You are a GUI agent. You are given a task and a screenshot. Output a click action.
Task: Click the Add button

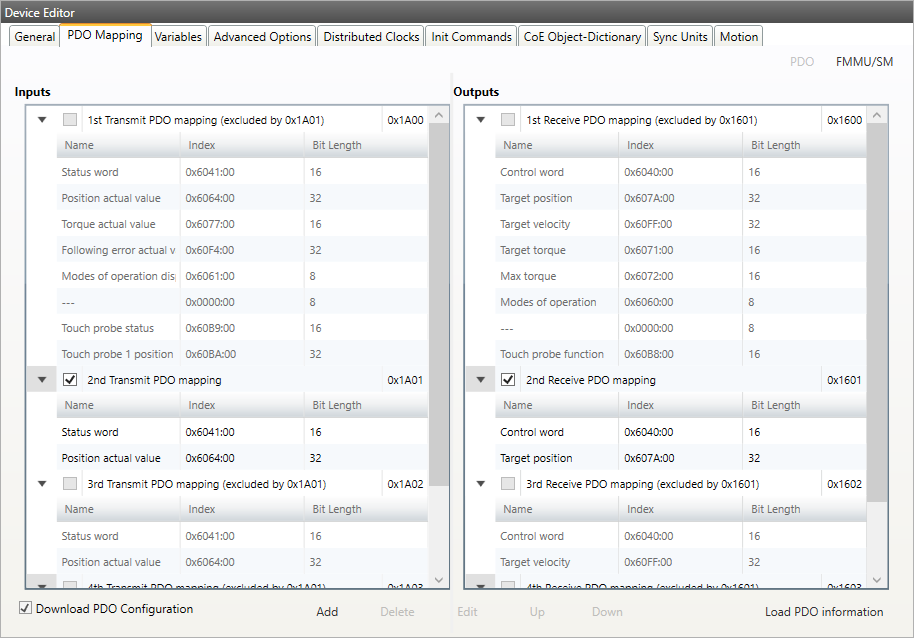coord(327,612)
